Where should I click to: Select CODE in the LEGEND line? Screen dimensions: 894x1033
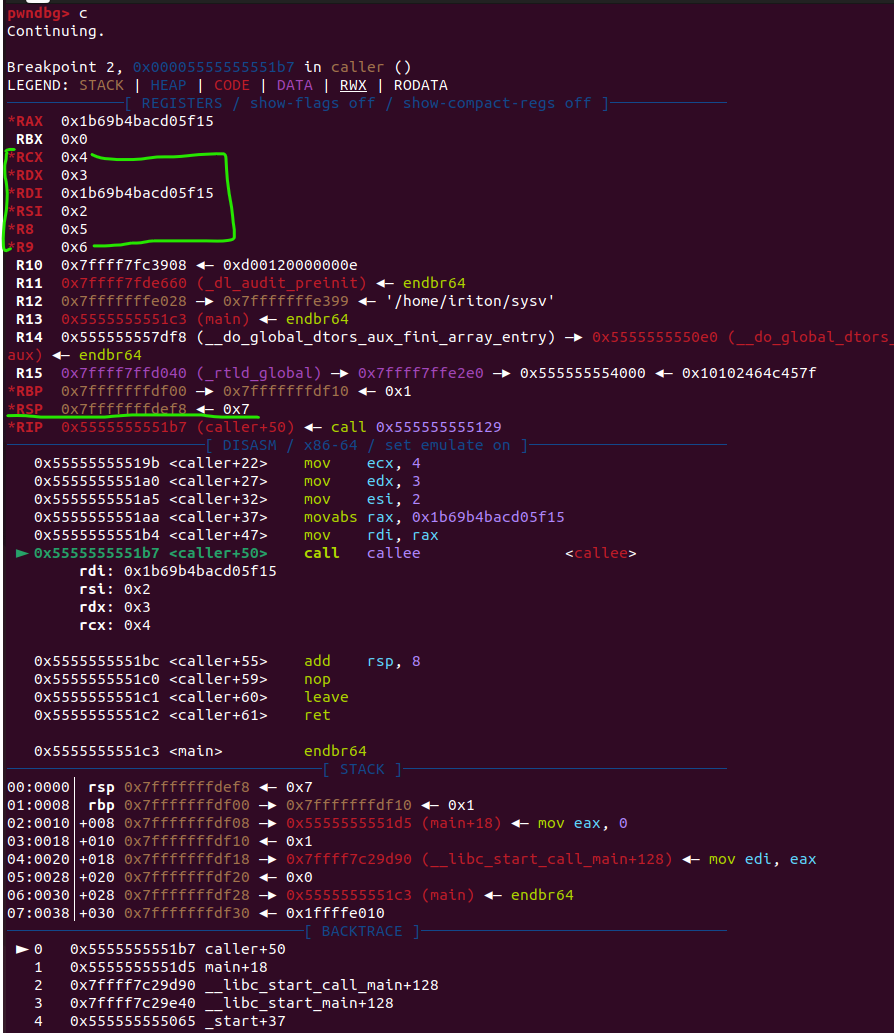click(232, 85)
